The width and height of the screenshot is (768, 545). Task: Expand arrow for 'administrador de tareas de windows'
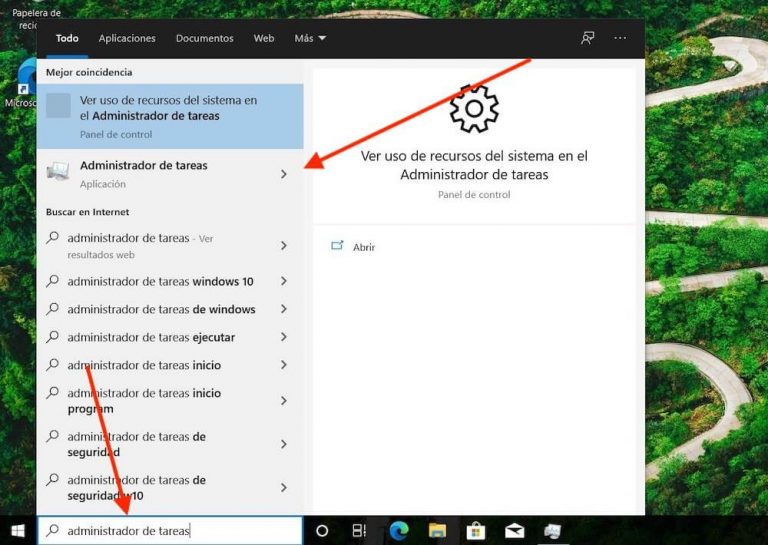[x=284, y=309]
